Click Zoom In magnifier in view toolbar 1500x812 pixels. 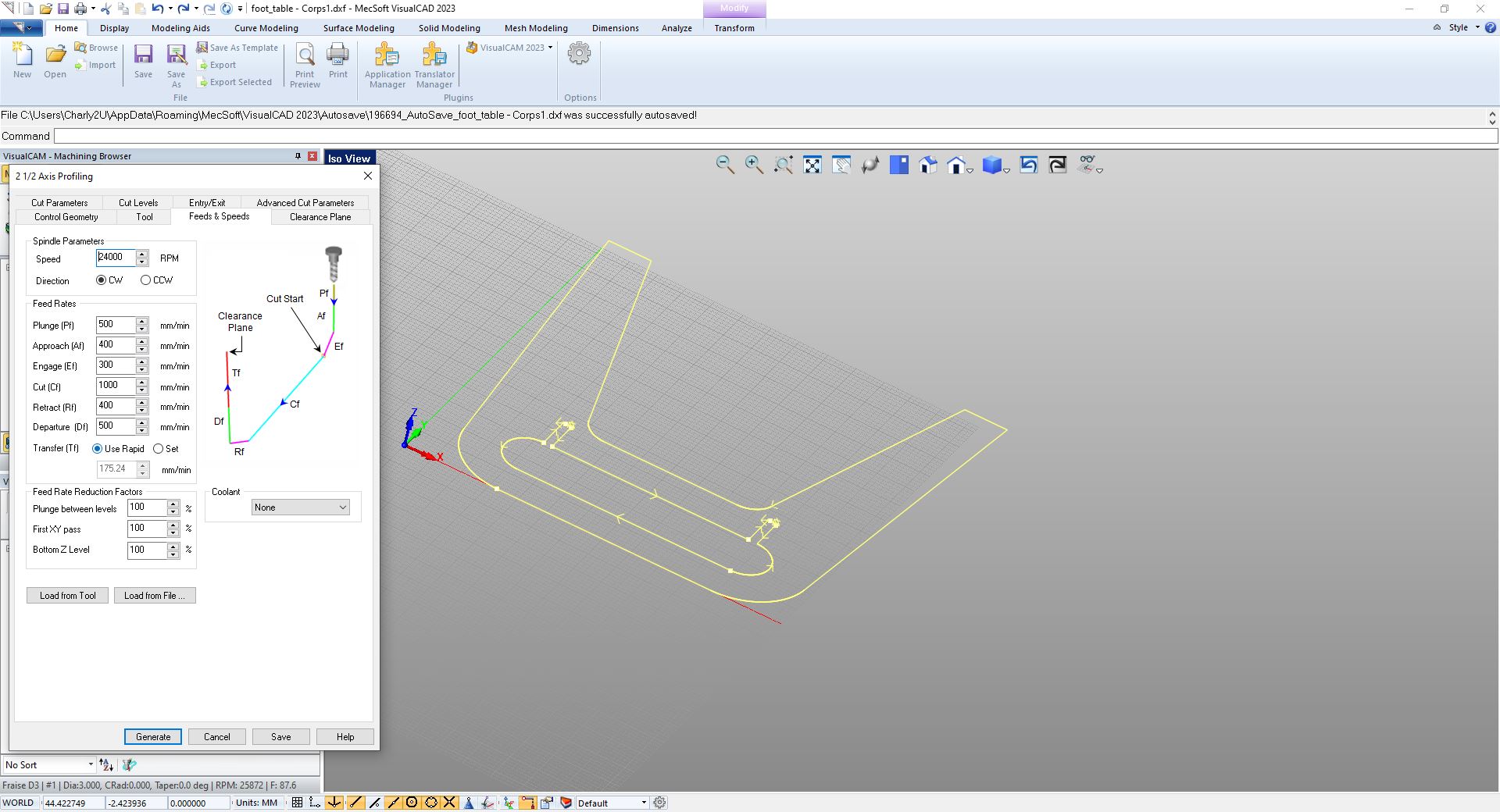(754, 165)
